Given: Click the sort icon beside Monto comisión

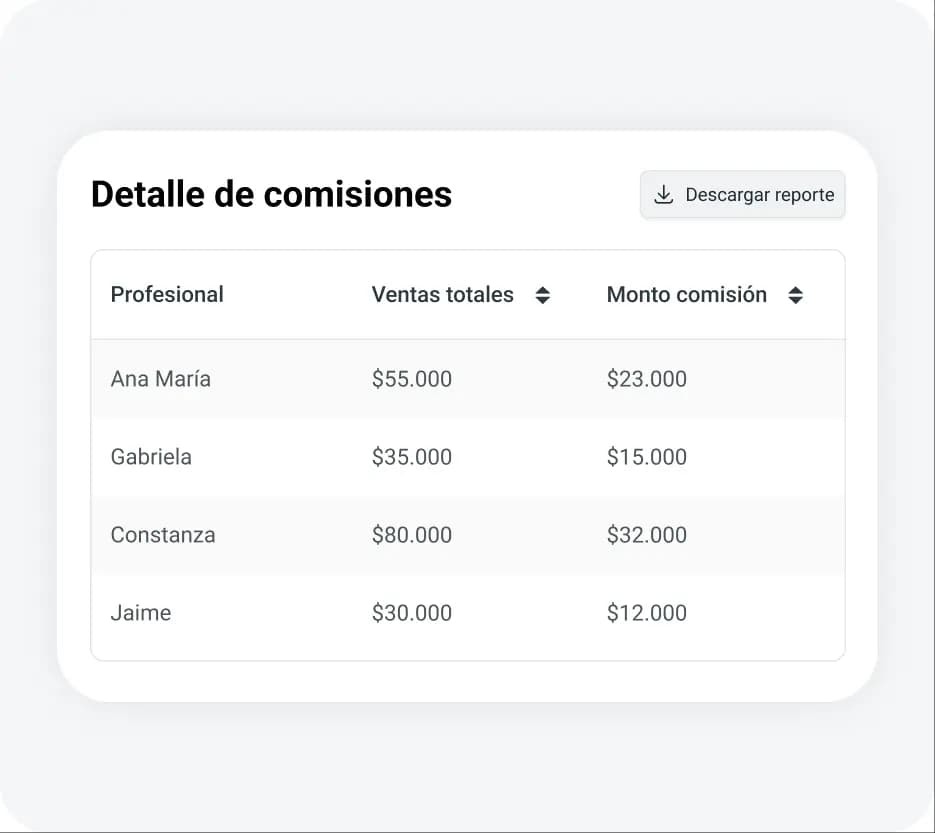Looking at the screenshot, I should [x=796, y=295].
